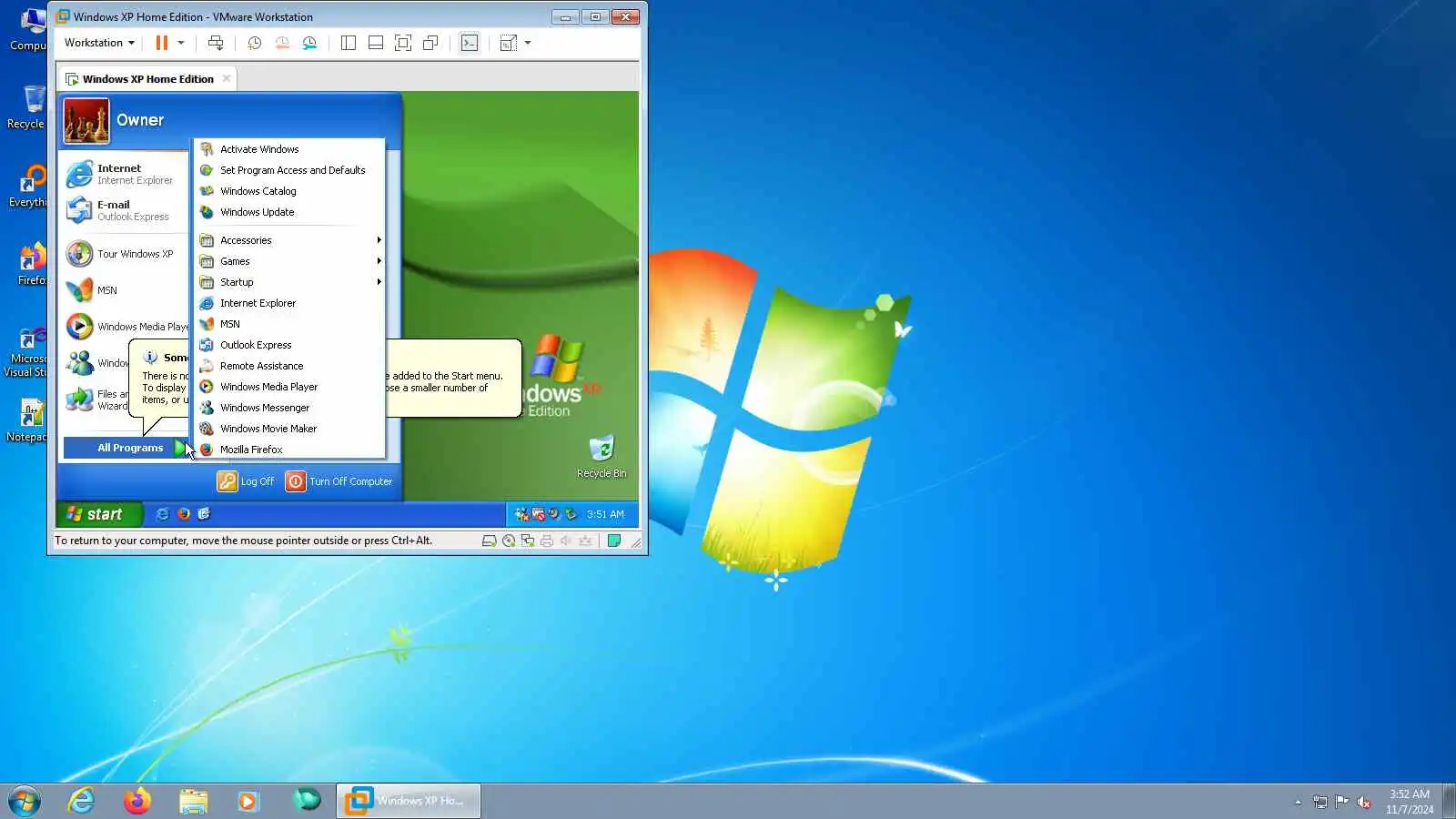Click the Send Ctrl+Alt+Del toolbar icon
This screenshot has width=1456, height=819.
click(x=216, y=43)
